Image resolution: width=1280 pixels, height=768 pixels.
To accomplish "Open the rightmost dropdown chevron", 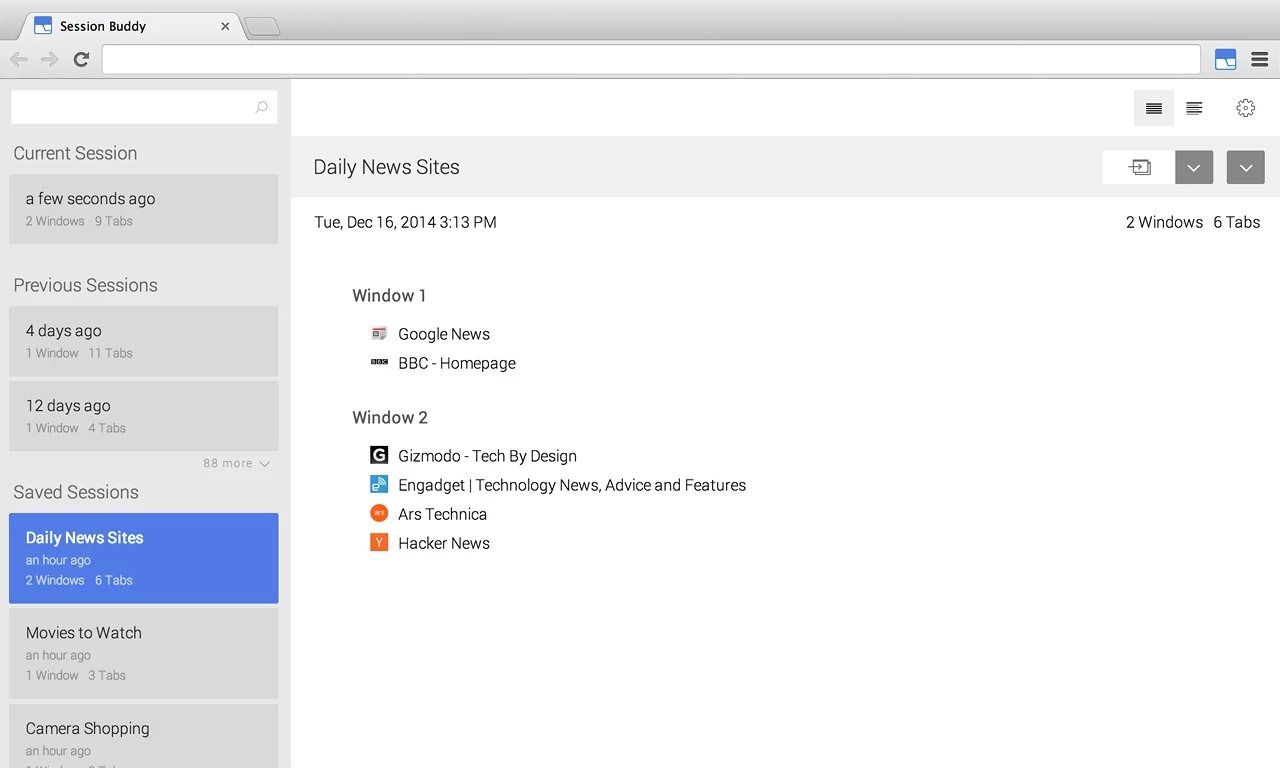I will tap(1245, 167).
